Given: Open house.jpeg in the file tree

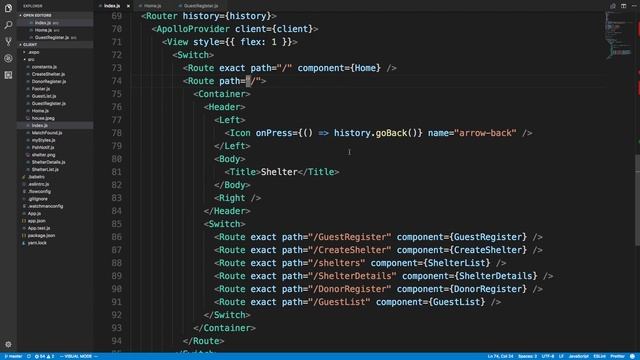Looking at the screenshot, I should (43, 118).
